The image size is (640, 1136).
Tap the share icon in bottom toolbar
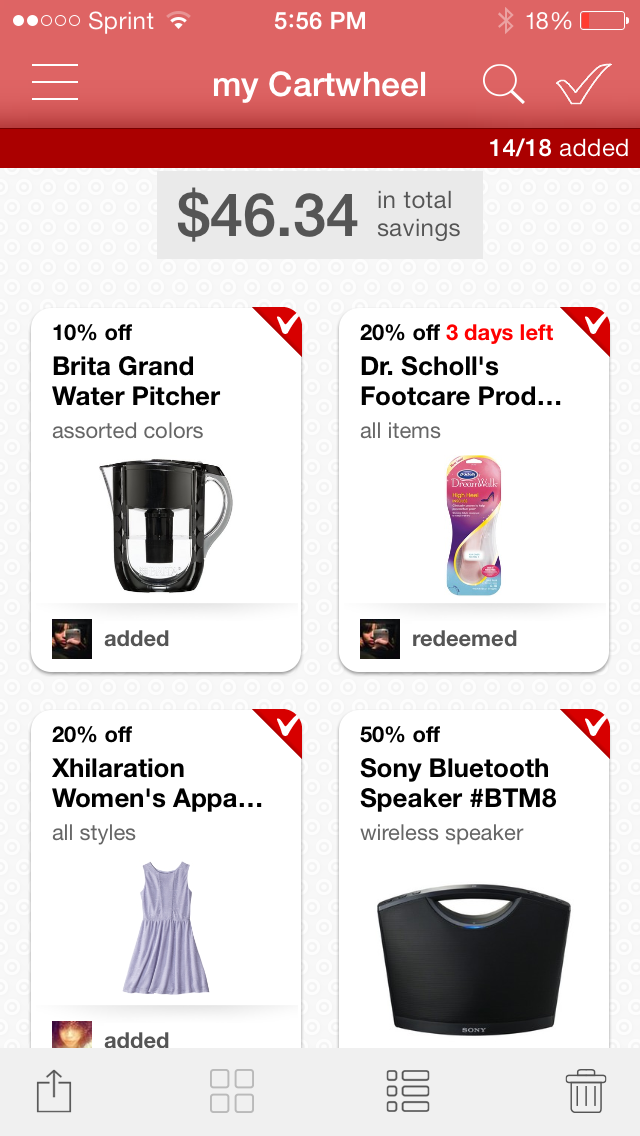(54, 1091)
